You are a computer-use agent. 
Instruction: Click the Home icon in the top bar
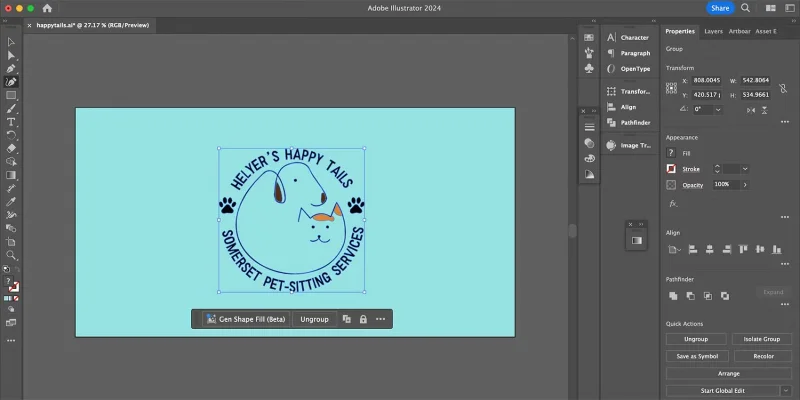tap(46, 8)
